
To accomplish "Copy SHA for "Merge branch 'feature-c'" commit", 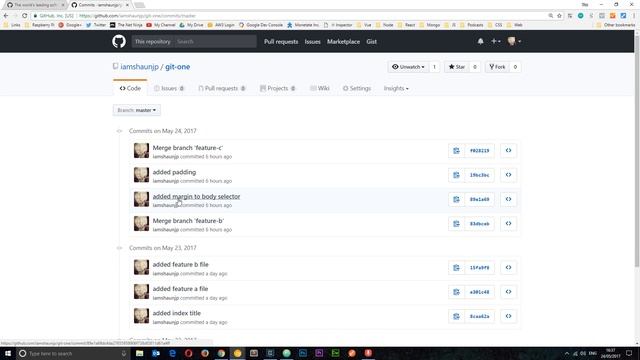I will tap(456, 151).
